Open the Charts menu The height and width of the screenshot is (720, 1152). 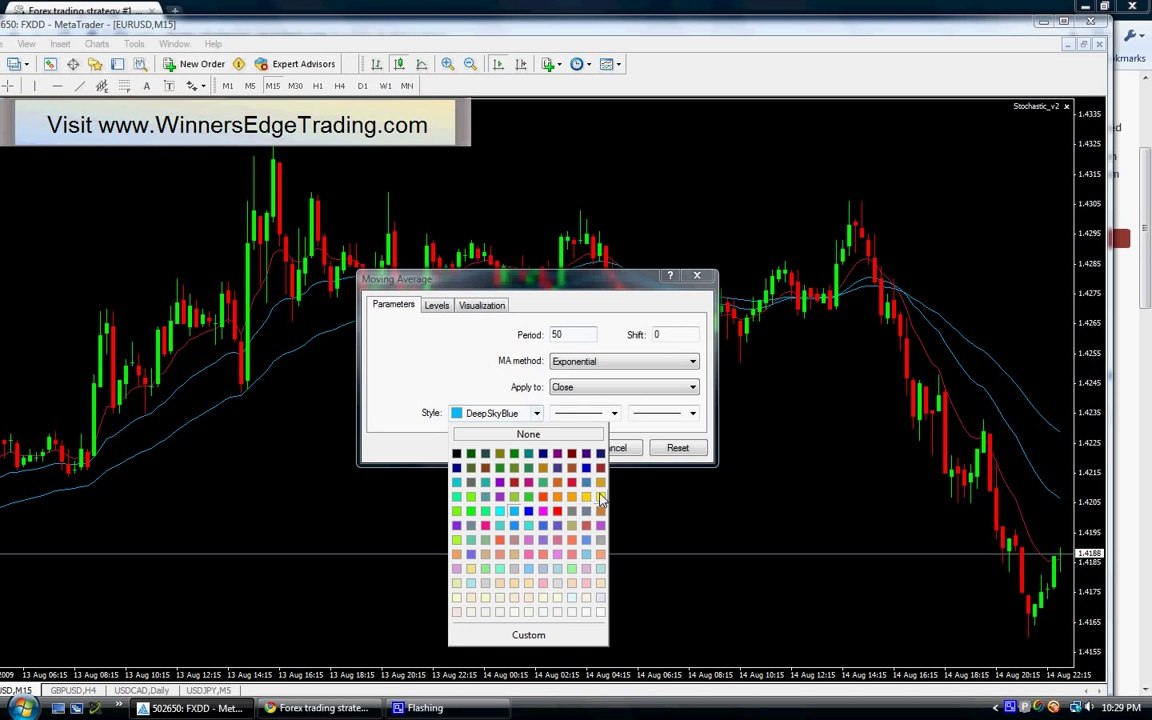coord(97,44)
